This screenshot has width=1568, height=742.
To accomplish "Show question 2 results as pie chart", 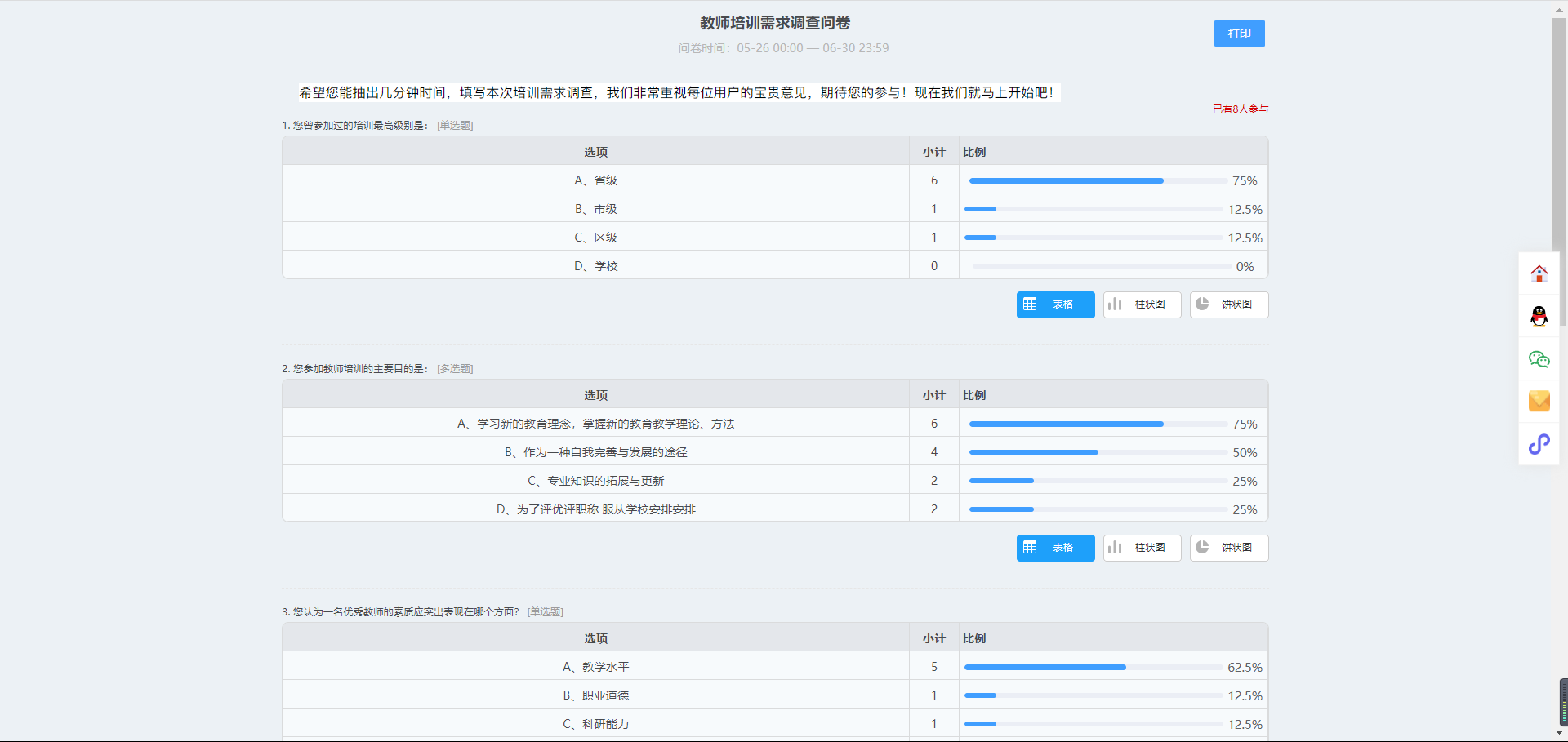I will coord(1228,548).
